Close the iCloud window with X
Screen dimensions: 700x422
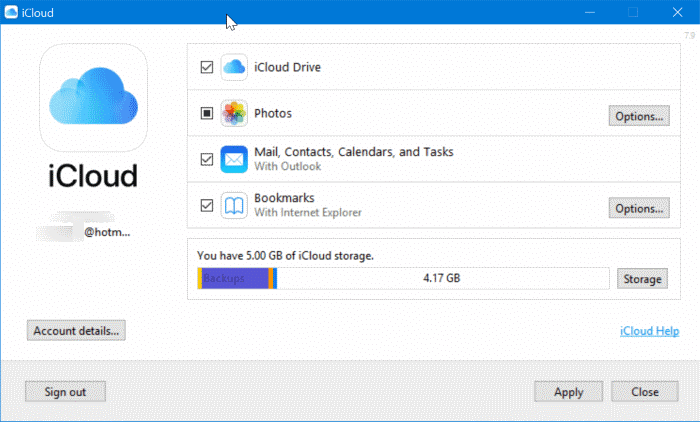pyautogui.click(x=677, y=12)
